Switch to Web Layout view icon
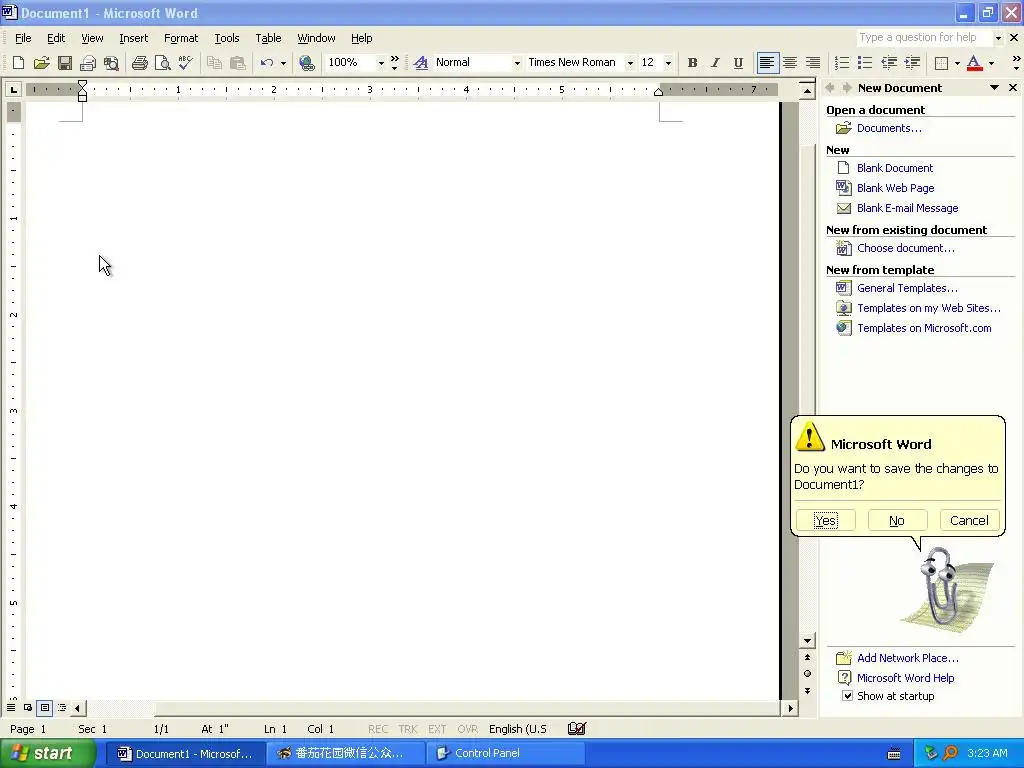 pos(27,707)
